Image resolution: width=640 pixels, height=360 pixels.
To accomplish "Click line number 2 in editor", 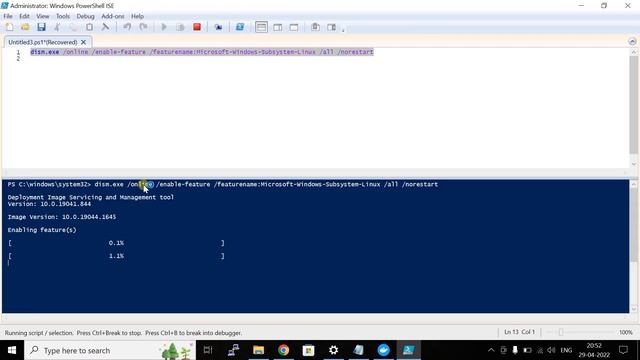I will 18,59.
